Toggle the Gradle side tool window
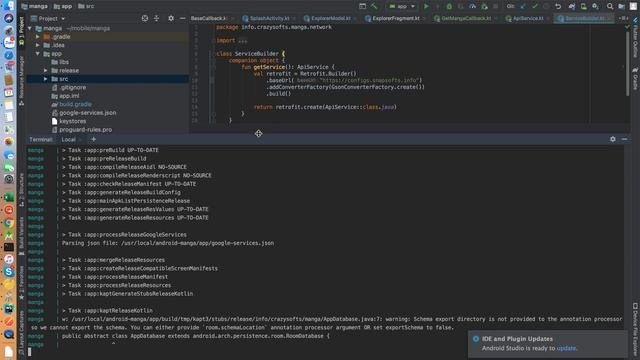This screenshot has height=360, width=640. click(635, 79)
